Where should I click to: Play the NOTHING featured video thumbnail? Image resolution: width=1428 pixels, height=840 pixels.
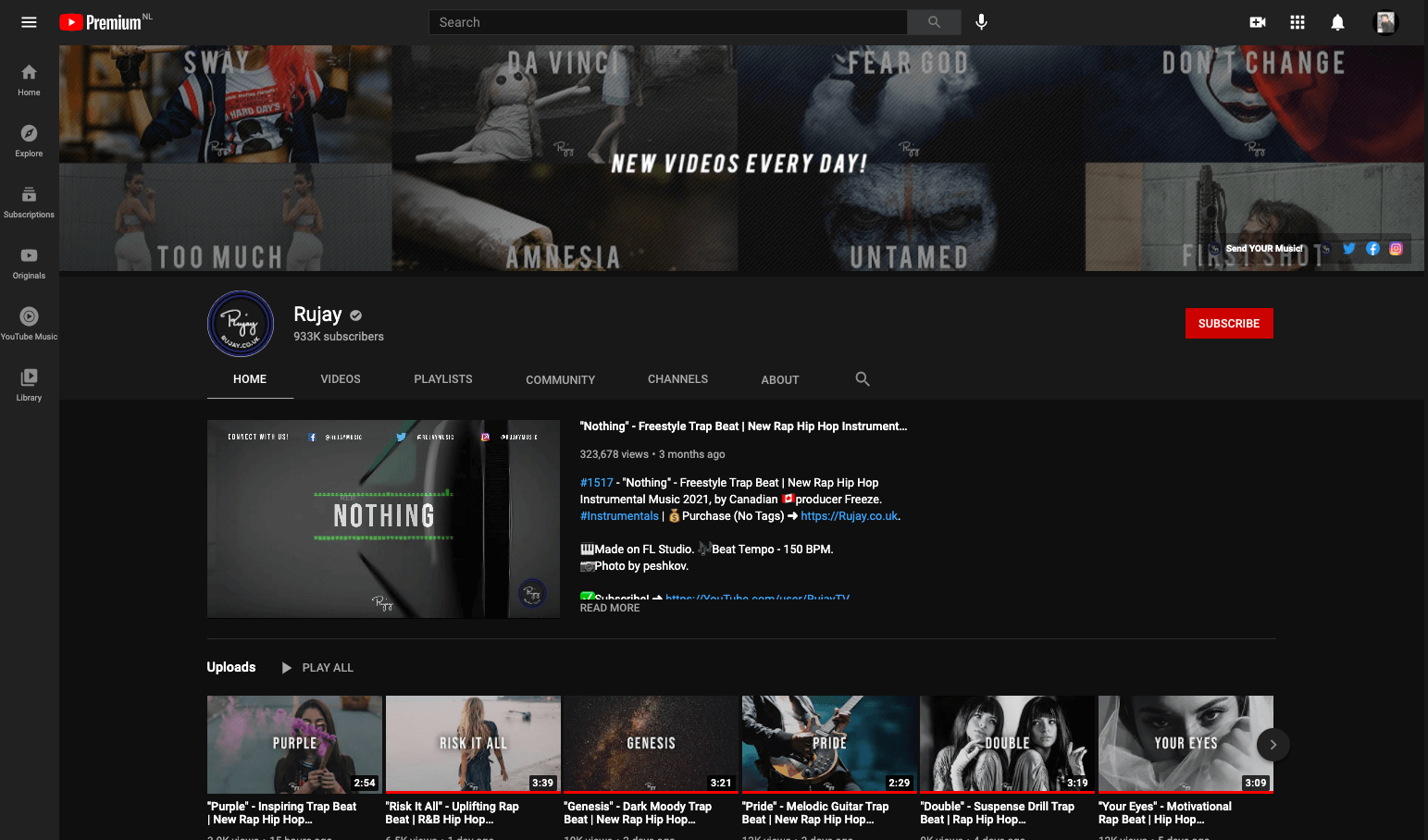click(x=383, y=519)
